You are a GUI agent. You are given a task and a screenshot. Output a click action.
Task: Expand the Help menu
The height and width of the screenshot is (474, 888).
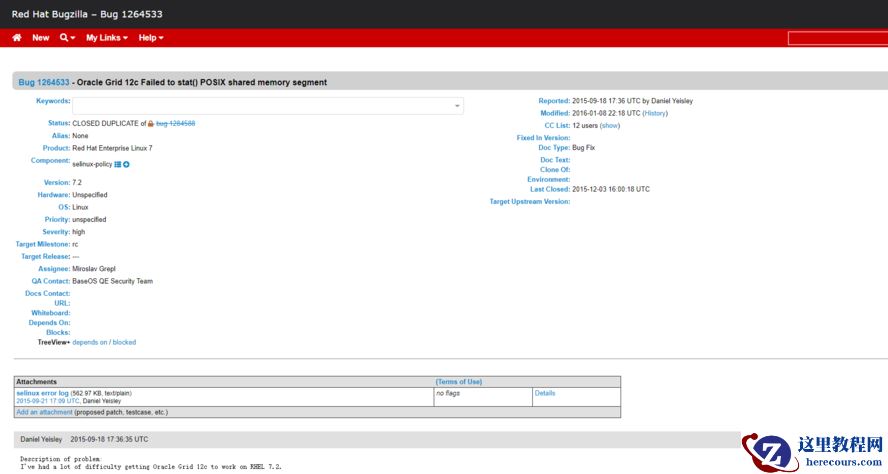(x=151, y=37)
